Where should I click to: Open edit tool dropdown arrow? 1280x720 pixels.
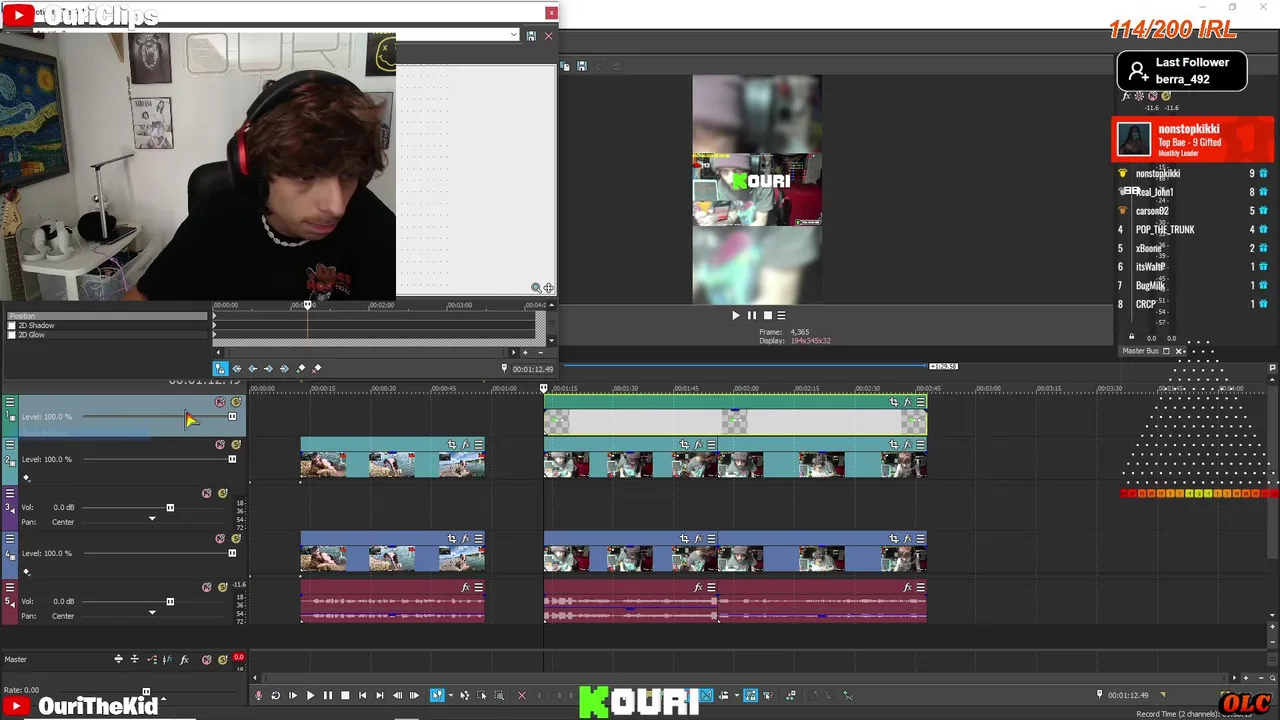click(450, 695)
